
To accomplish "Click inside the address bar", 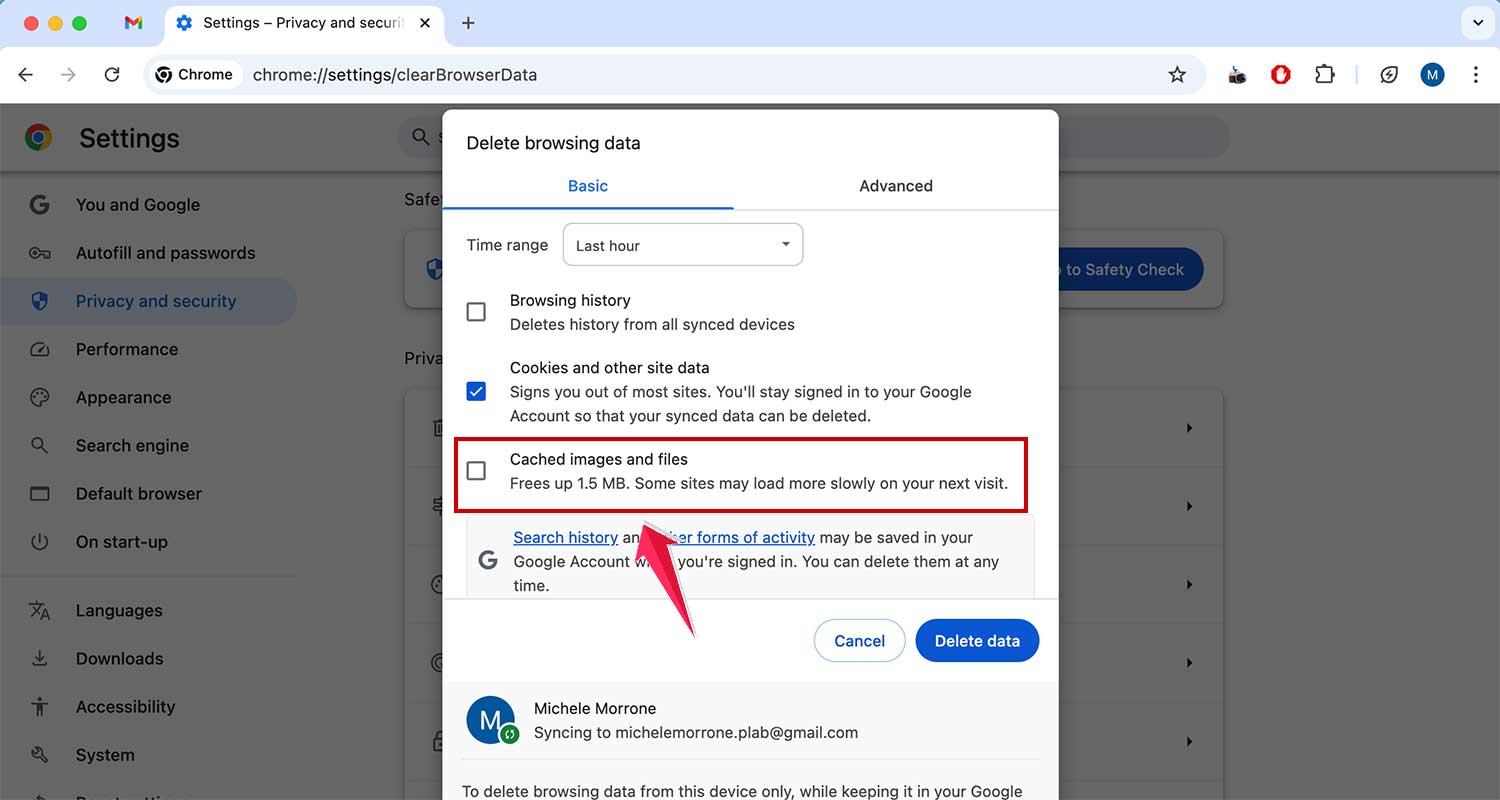I will pos(600,74).
